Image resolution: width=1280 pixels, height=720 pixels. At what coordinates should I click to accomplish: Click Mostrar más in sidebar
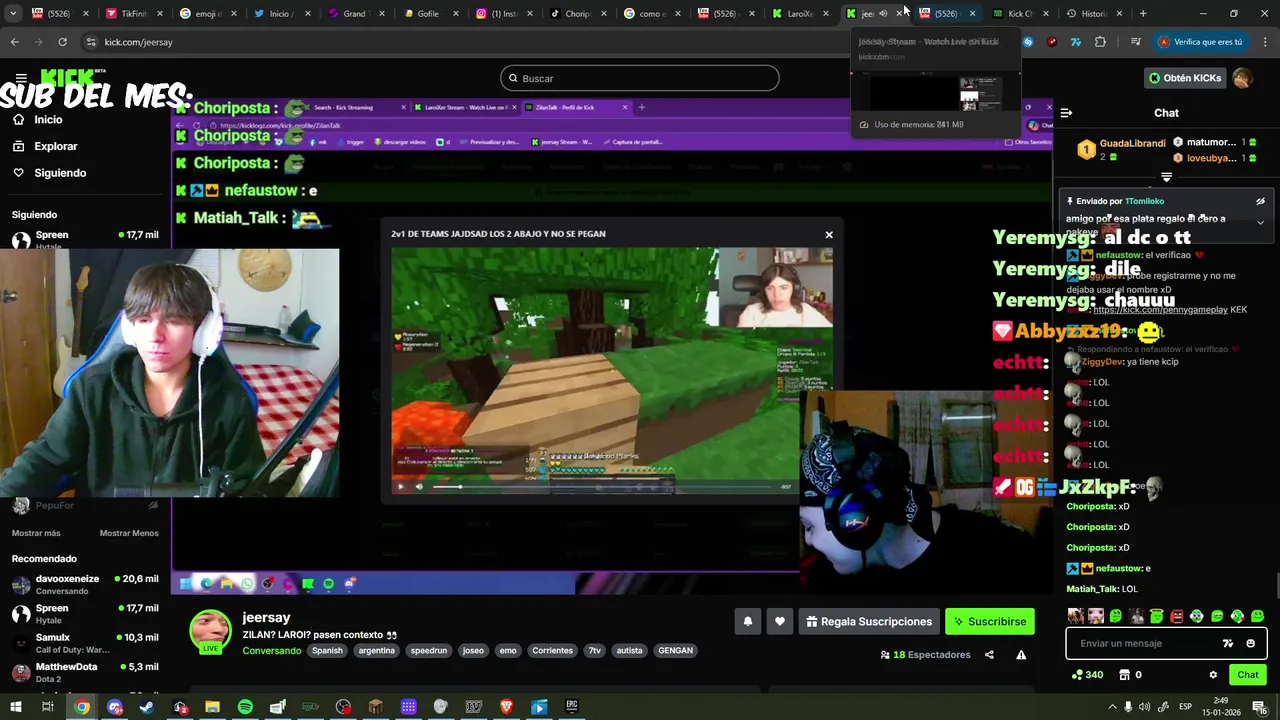[x=36, y=533]
